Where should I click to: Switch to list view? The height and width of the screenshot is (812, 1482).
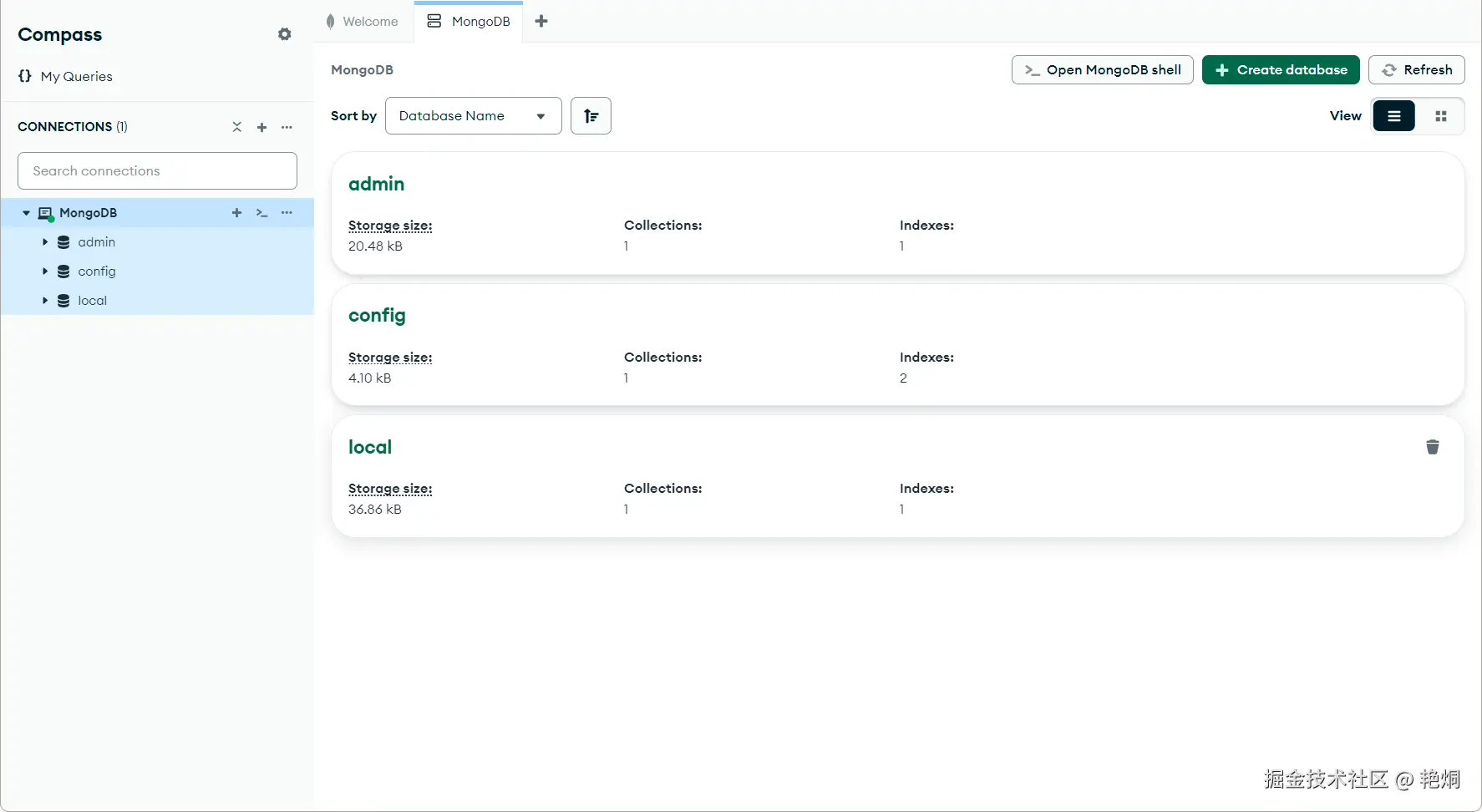coord(1394,116)
